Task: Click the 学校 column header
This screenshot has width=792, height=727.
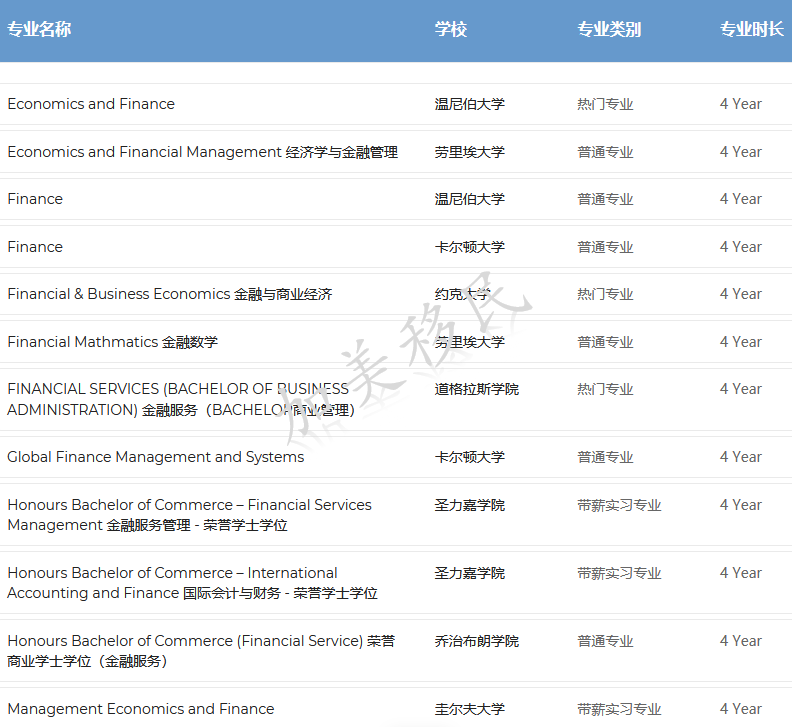Action: pyautogui.click(x=451, y=29)
